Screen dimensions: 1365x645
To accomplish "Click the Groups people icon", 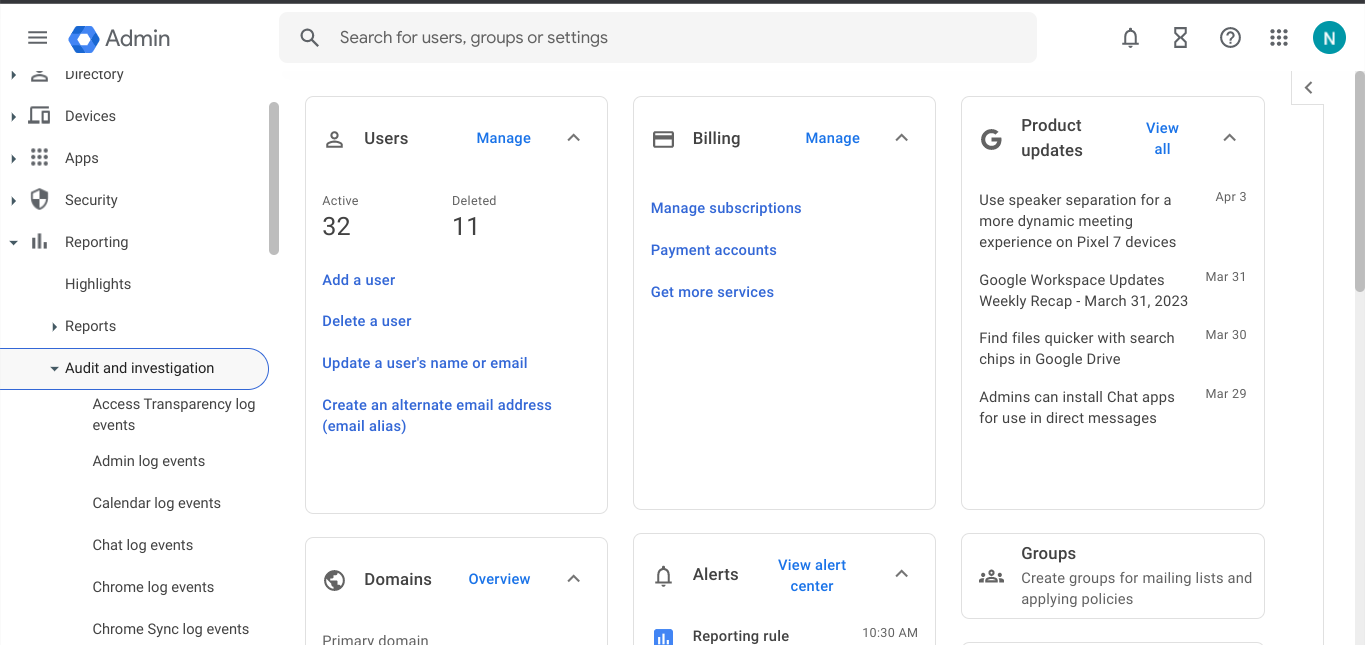I will click(x=991, y=576).
